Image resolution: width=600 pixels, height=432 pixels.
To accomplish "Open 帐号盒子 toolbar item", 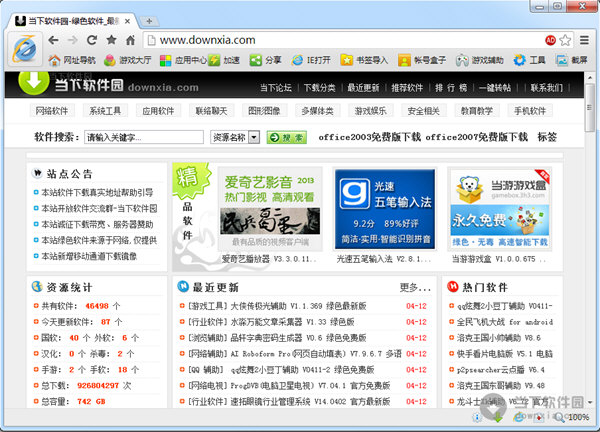I will (x=422, y=60).
